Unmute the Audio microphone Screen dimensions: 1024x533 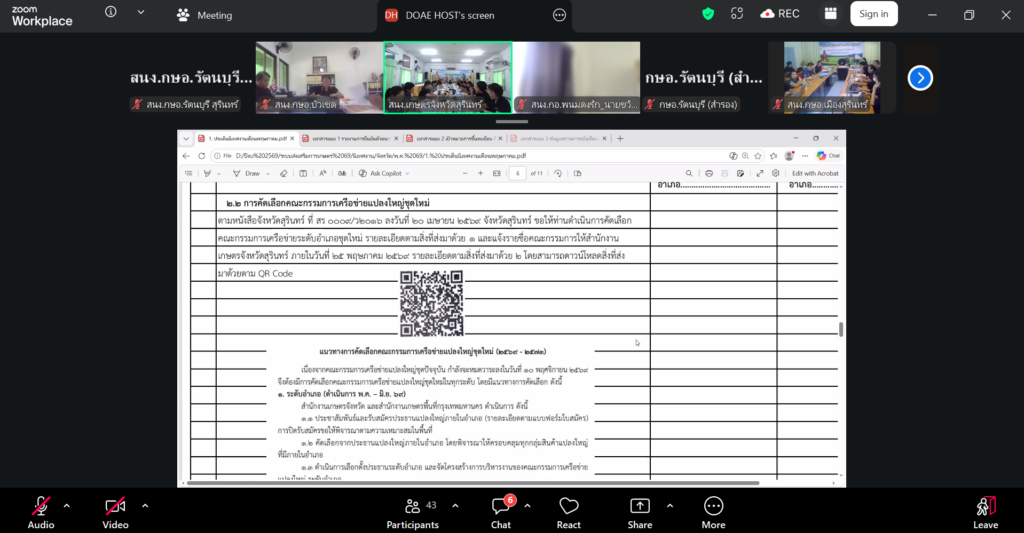(x=40, y=513)
